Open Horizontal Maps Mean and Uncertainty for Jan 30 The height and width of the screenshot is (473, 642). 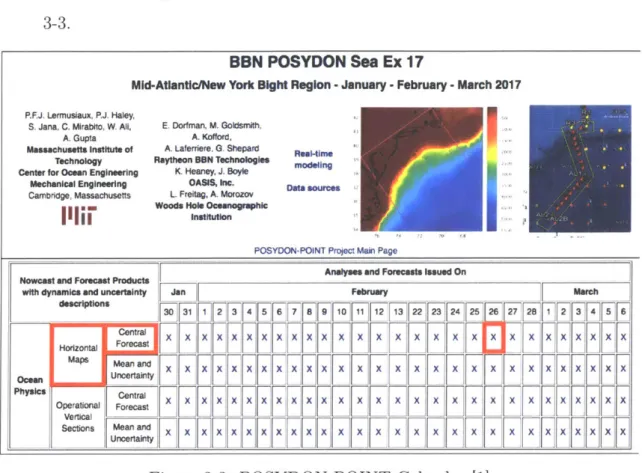(x=168, y=369)
